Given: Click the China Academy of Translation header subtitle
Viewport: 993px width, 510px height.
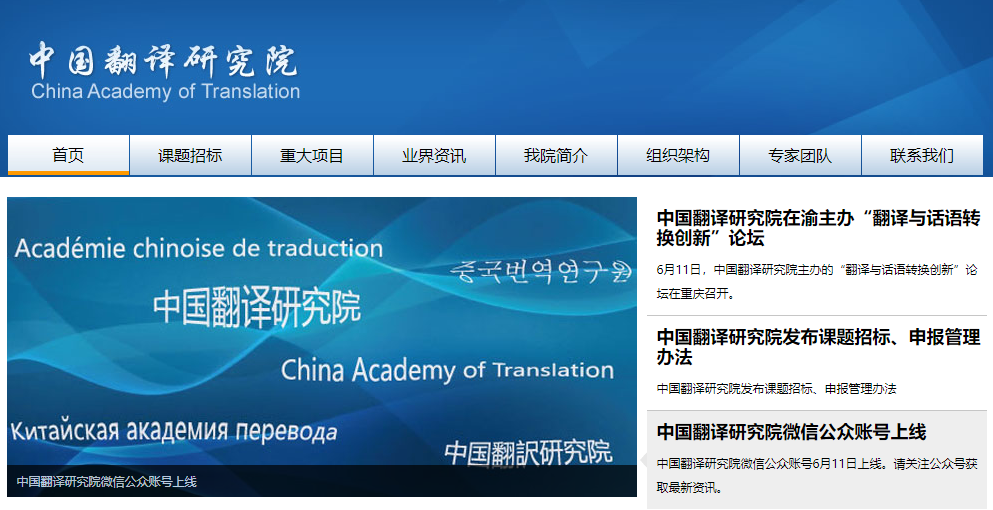Looking at the screenshot, I should pos(165,92).
